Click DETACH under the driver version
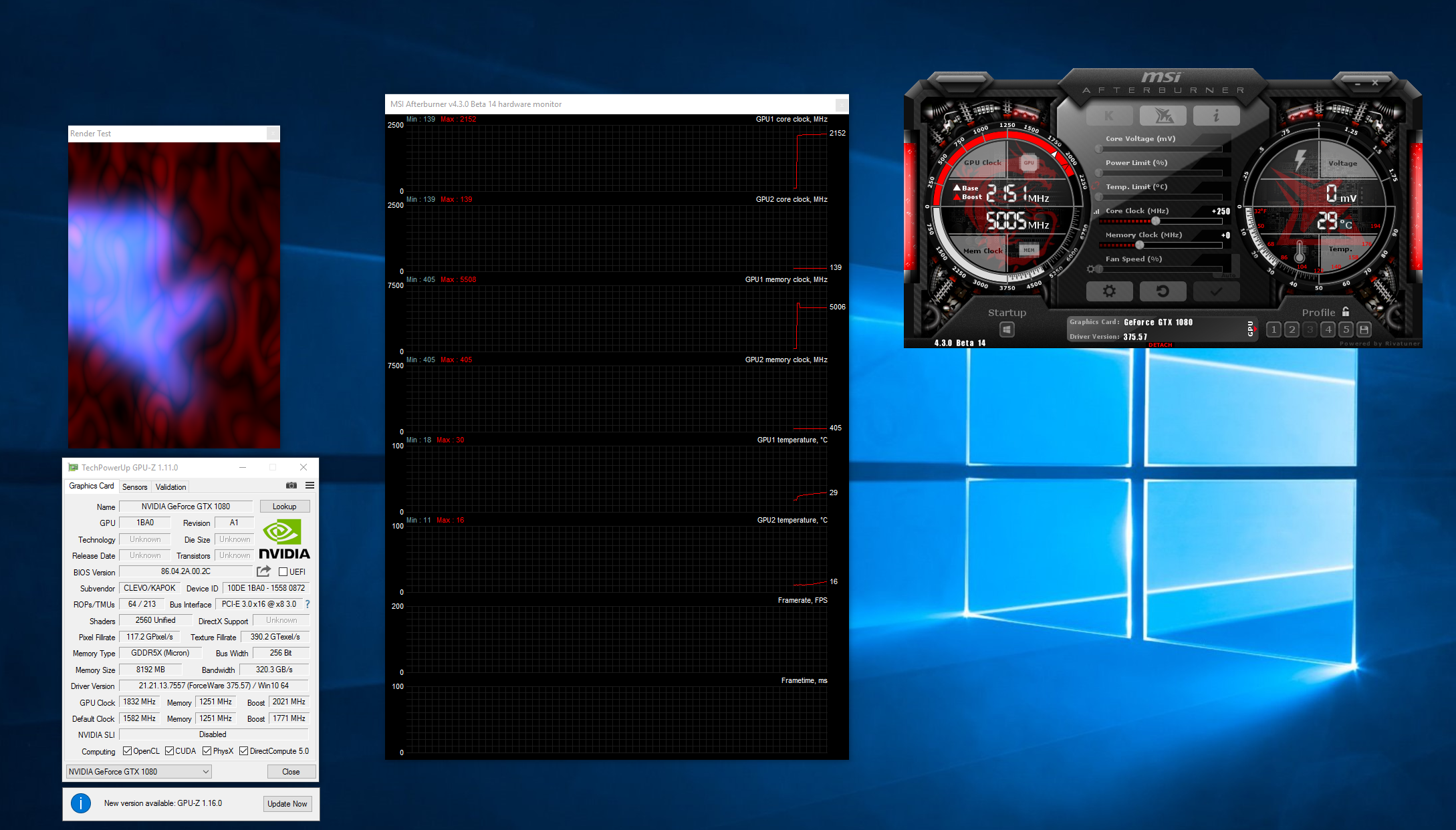Screen dimensions: 1456x830 point(1161,345)
